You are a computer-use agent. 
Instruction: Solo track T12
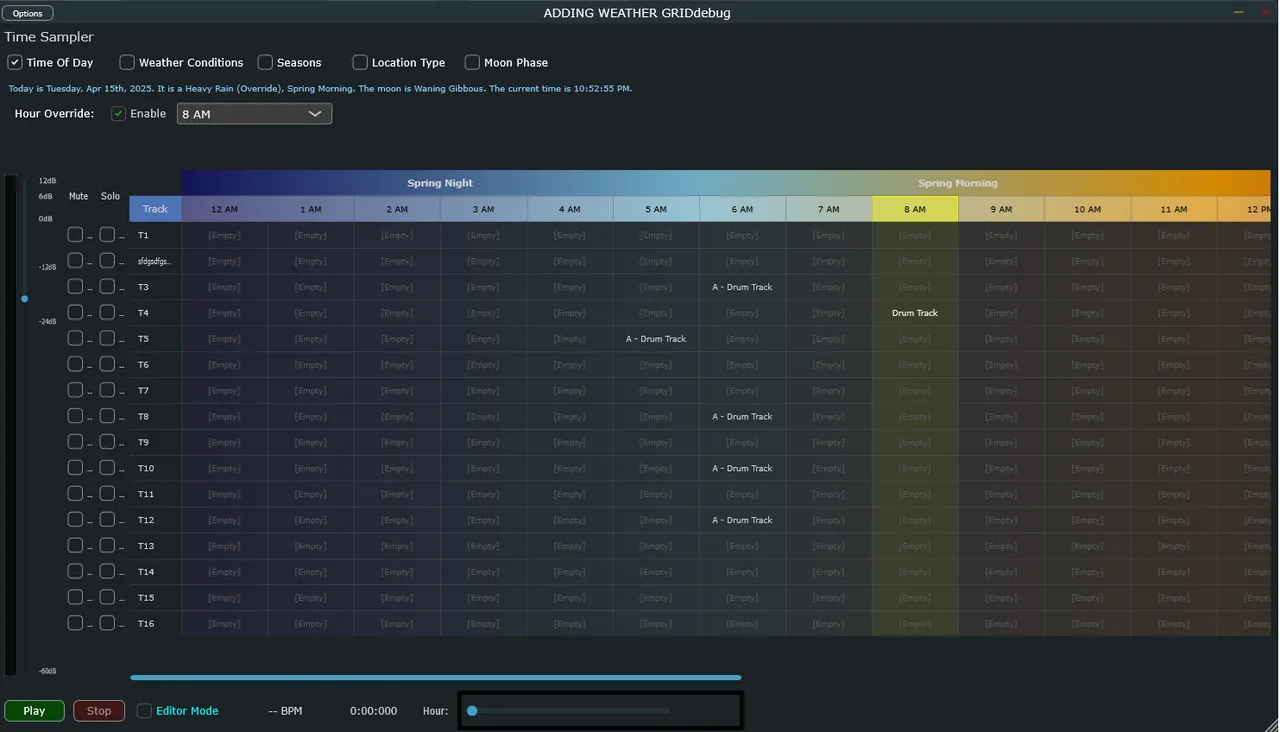tap(107, 520)
